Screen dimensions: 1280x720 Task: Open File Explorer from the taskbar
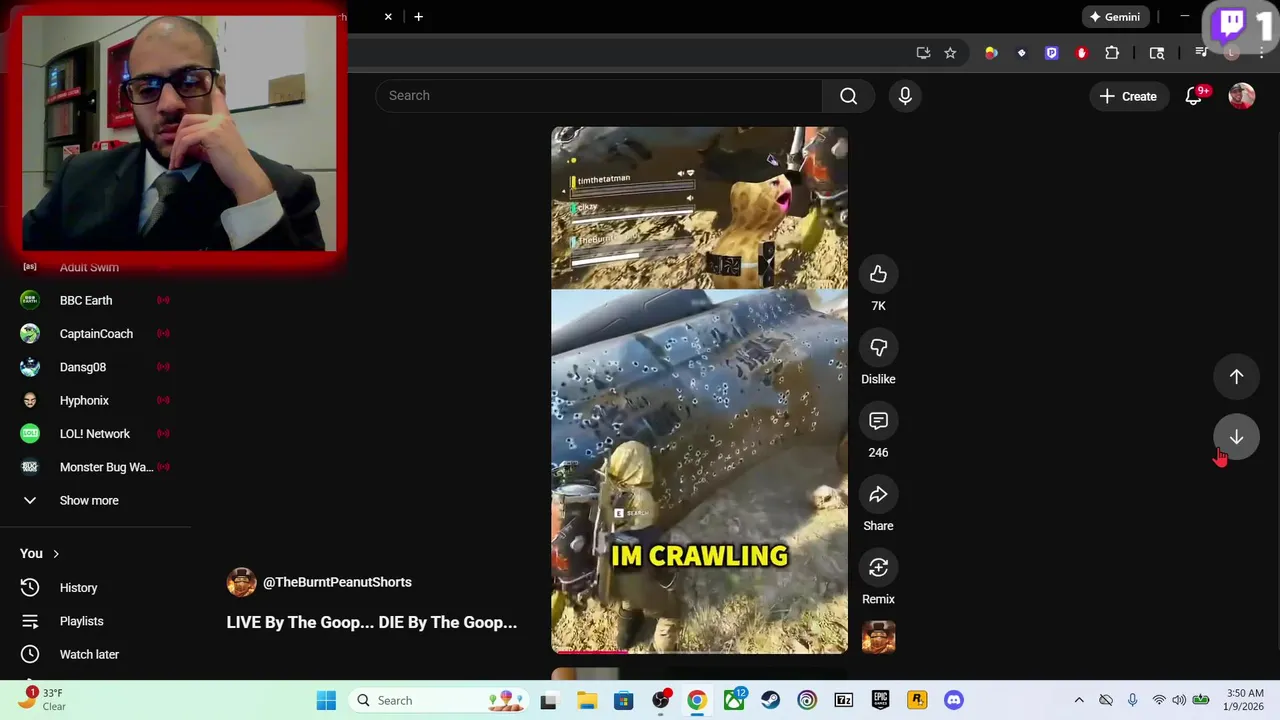pos(586,700)
